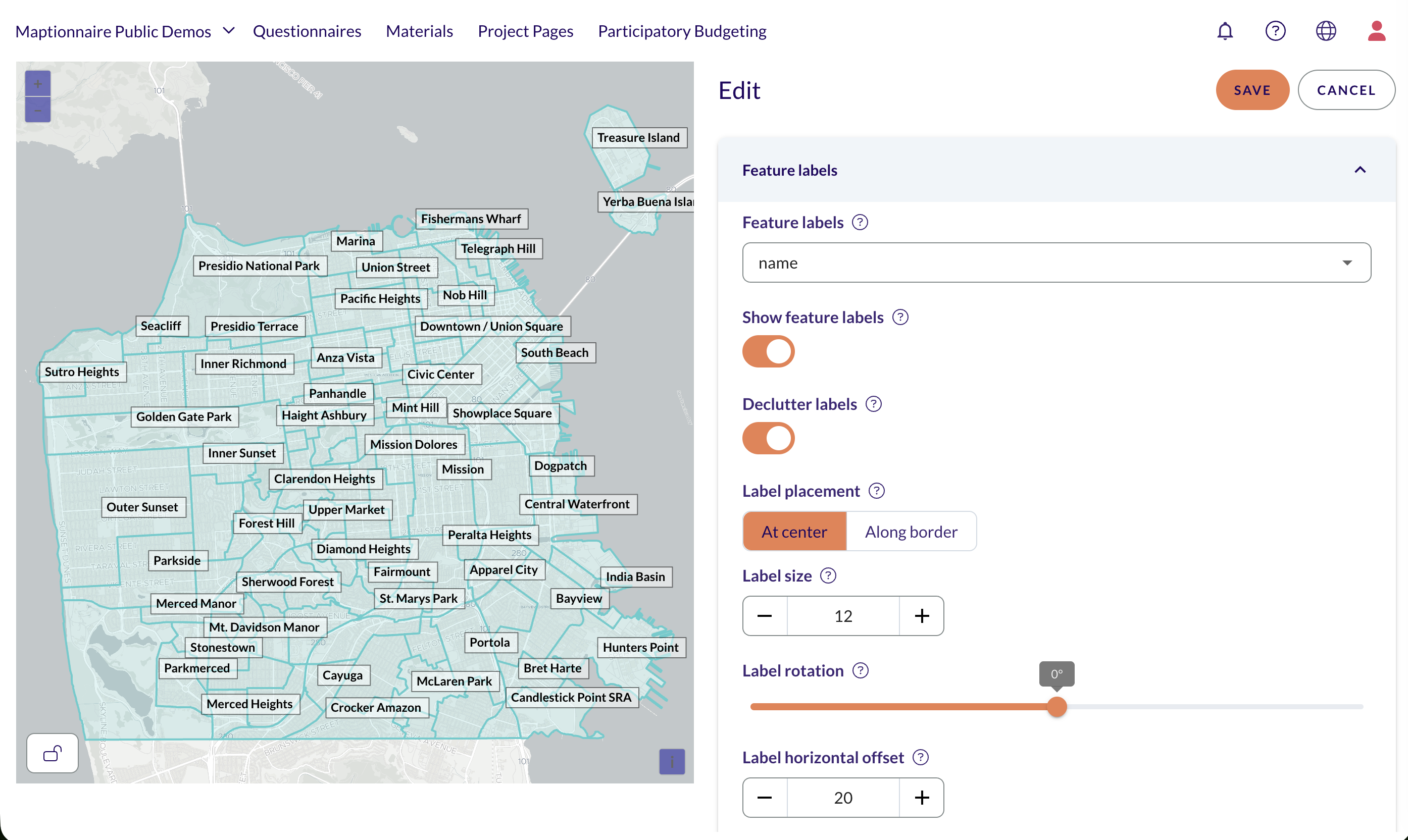
Task: Open Project Pages
Action: tap(525, 31)
